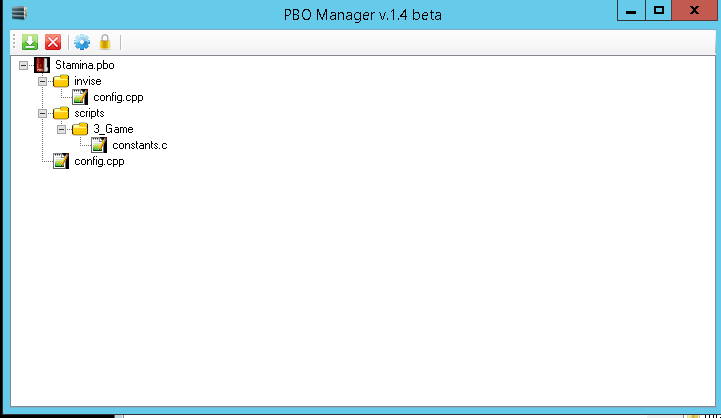
Task: Maximize the PBO Manager window
Action: click(x=659, y=10)
